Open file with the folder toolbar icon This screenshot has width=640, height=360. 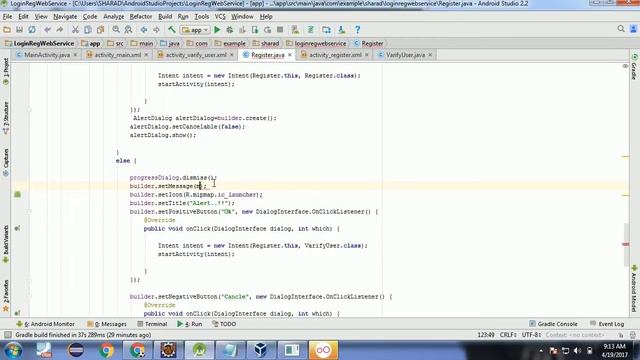click(7, 29)
